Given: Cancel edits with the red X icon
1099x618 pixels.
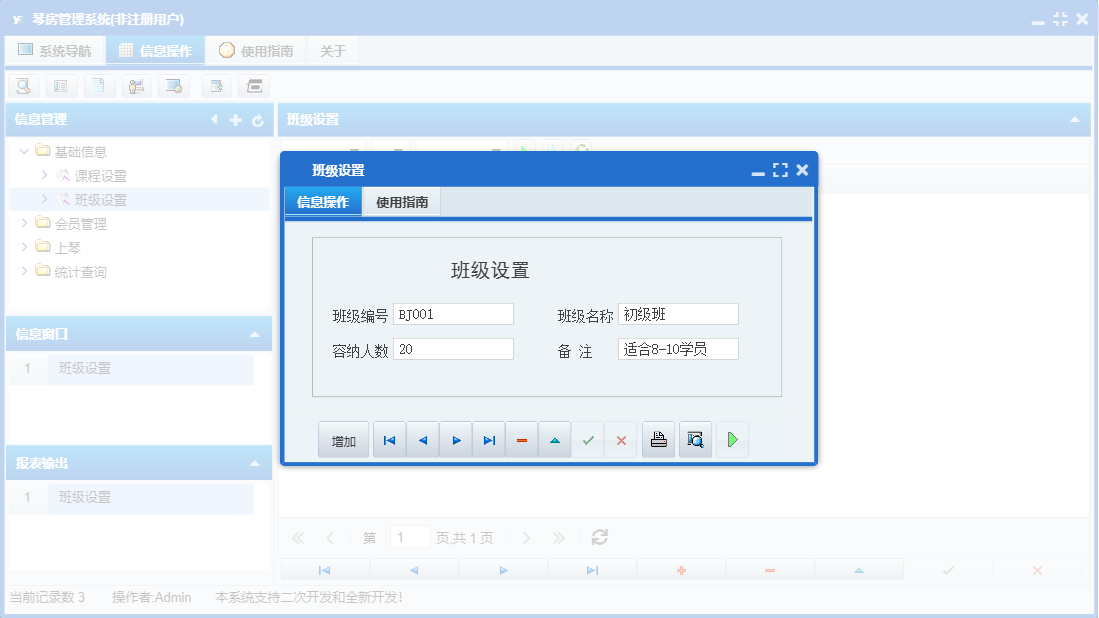Looking at the screenshot, I should tap(621, 439).
